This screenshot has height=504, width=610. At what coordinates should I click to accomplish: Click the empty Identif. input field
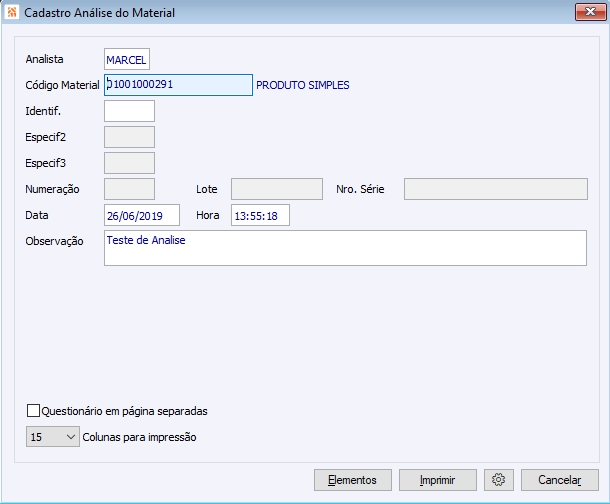click(x=129, y=111)
